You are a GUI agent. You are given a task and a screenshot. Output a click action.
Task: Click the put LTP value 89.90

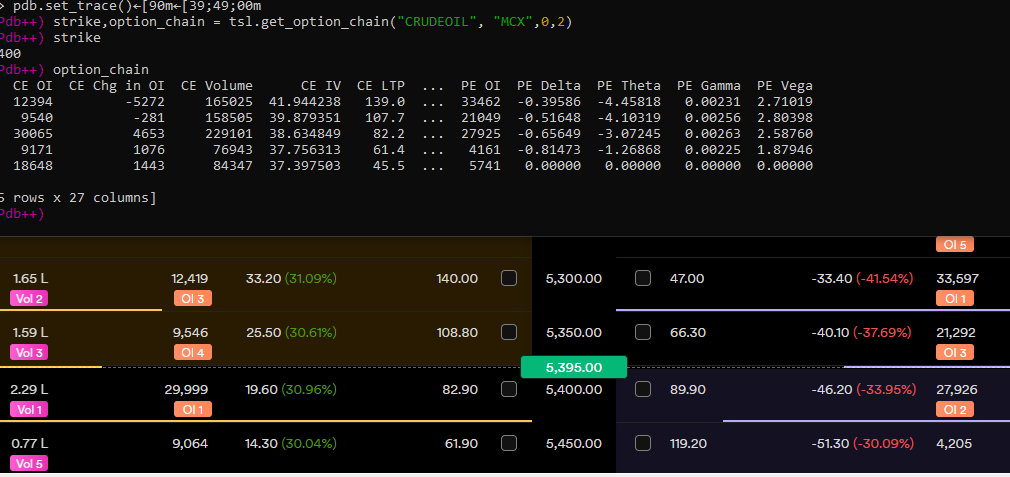[x=686, y=388]
